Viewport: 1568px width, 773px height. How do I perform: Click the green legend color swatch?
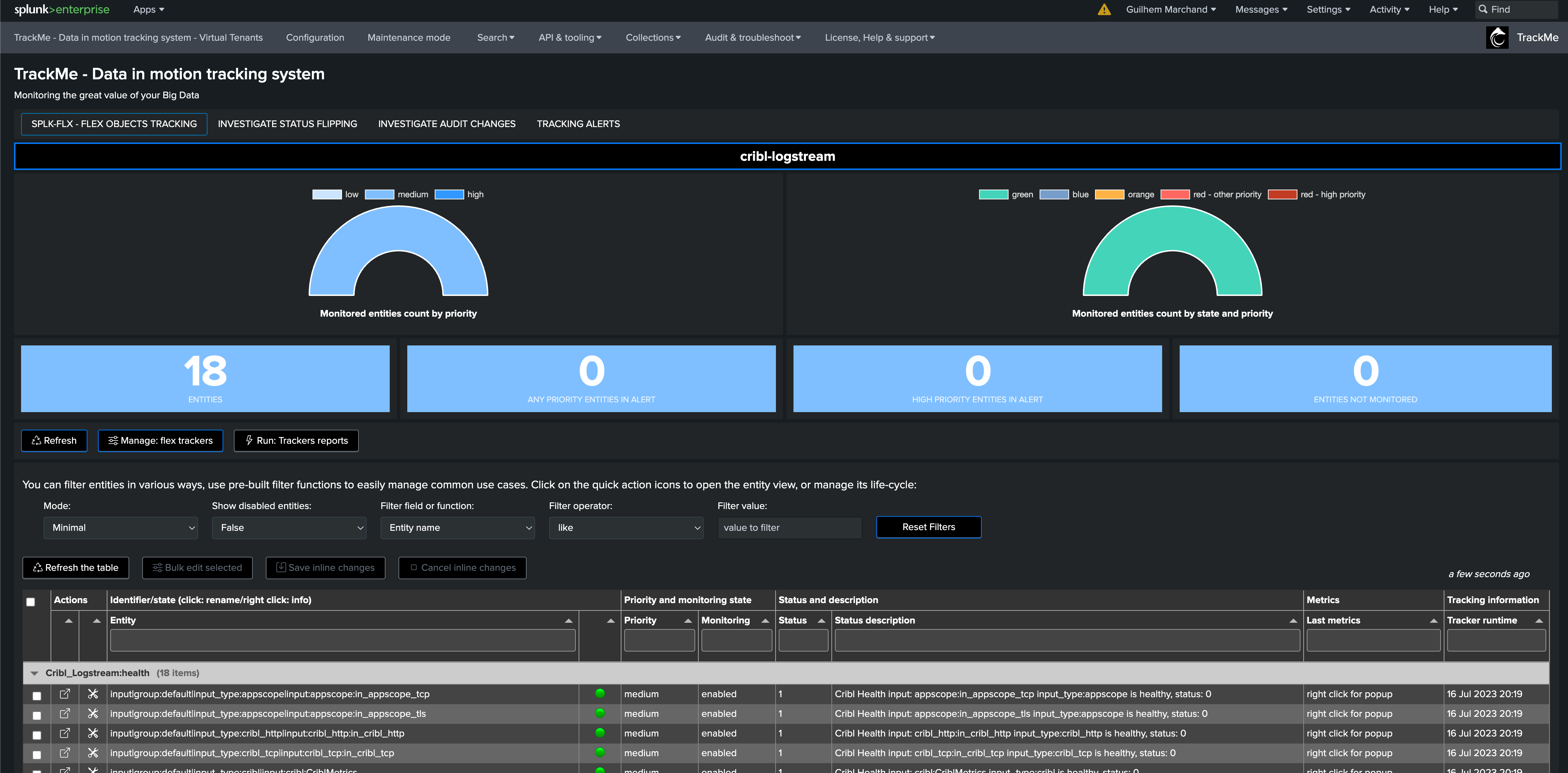pos(993,194)
